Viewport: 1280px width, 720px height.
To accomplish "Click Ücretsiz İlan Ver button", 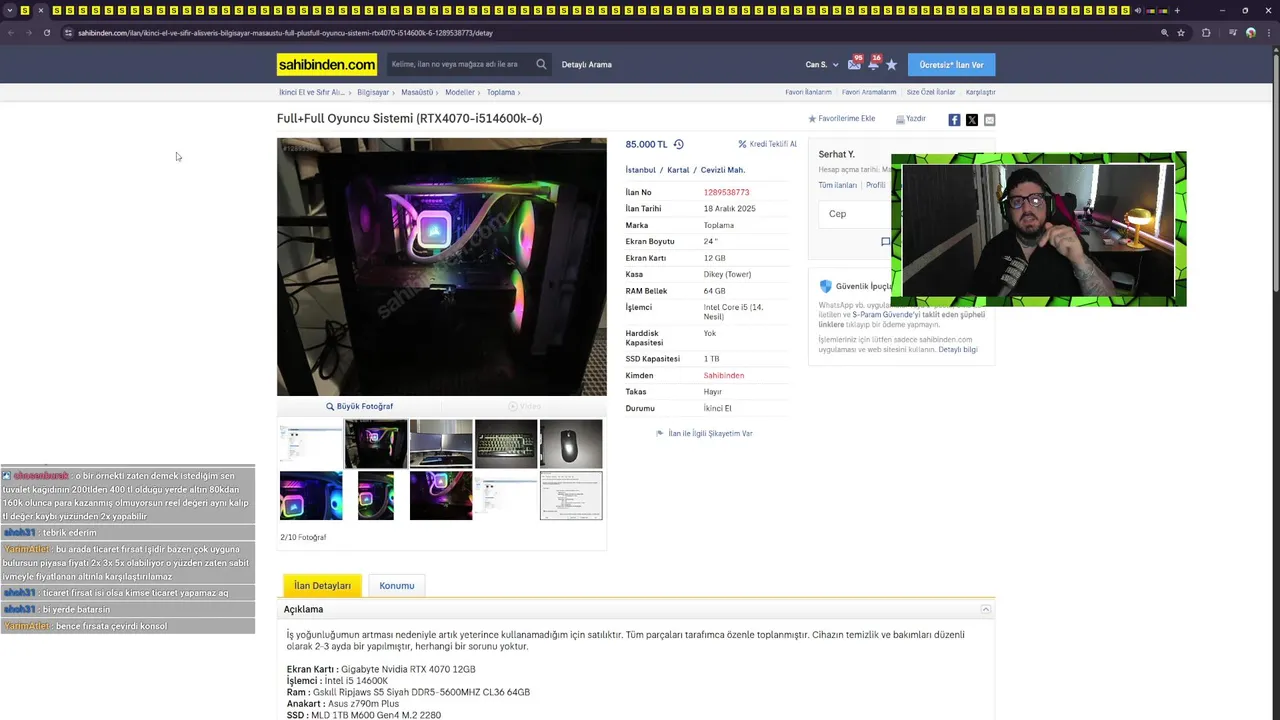I will (951, 65).
